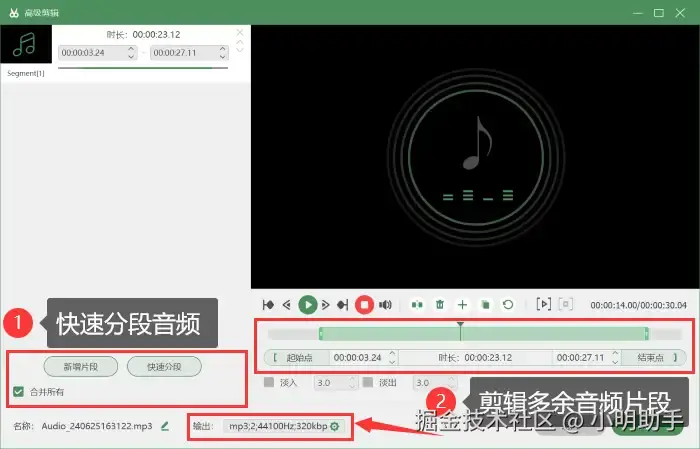Click the app logo in title bar
The image size is (700, 449).
[x=14, y=13]
